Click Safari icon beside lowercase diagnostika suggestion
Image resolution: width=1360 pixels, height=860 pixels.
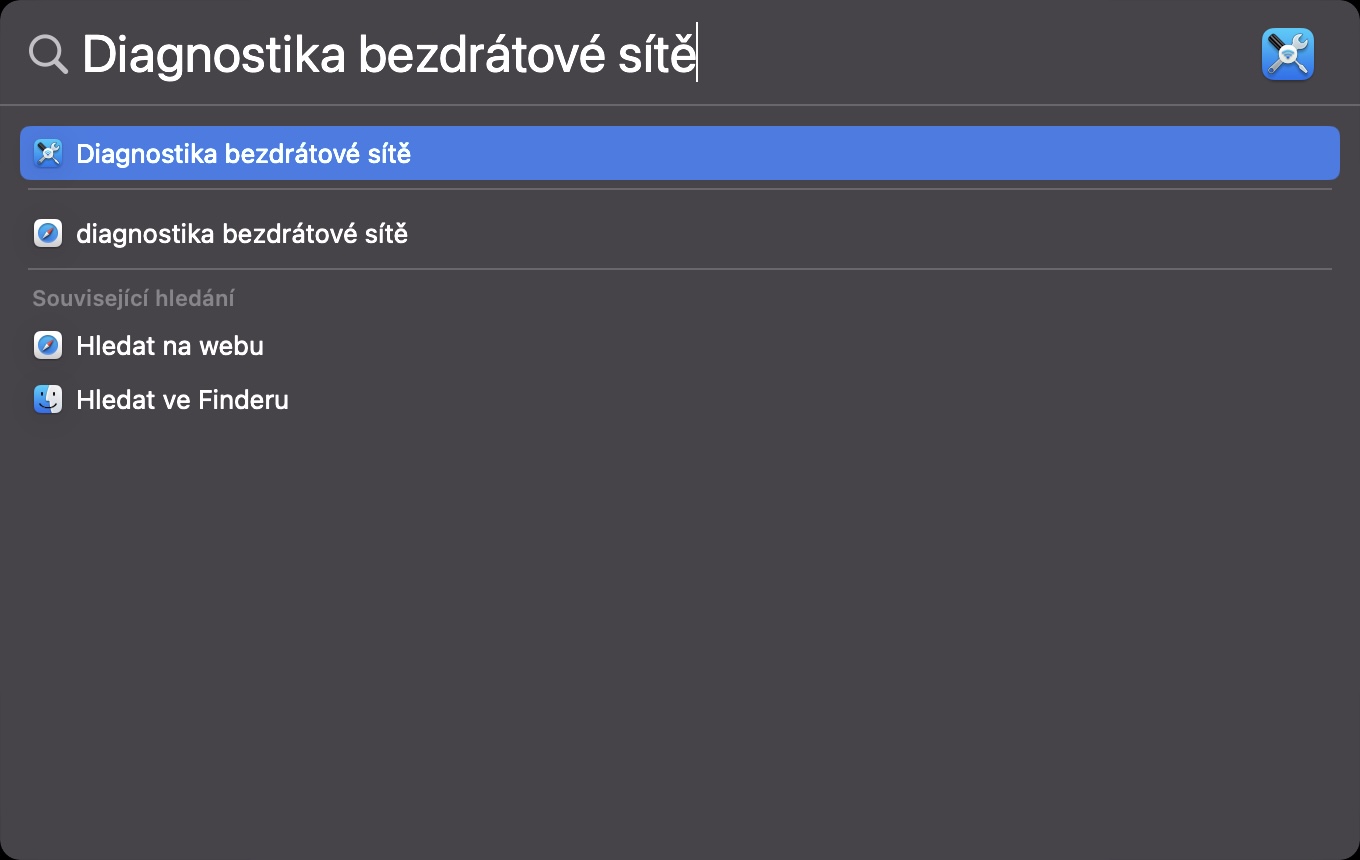[x=48, y=233]
